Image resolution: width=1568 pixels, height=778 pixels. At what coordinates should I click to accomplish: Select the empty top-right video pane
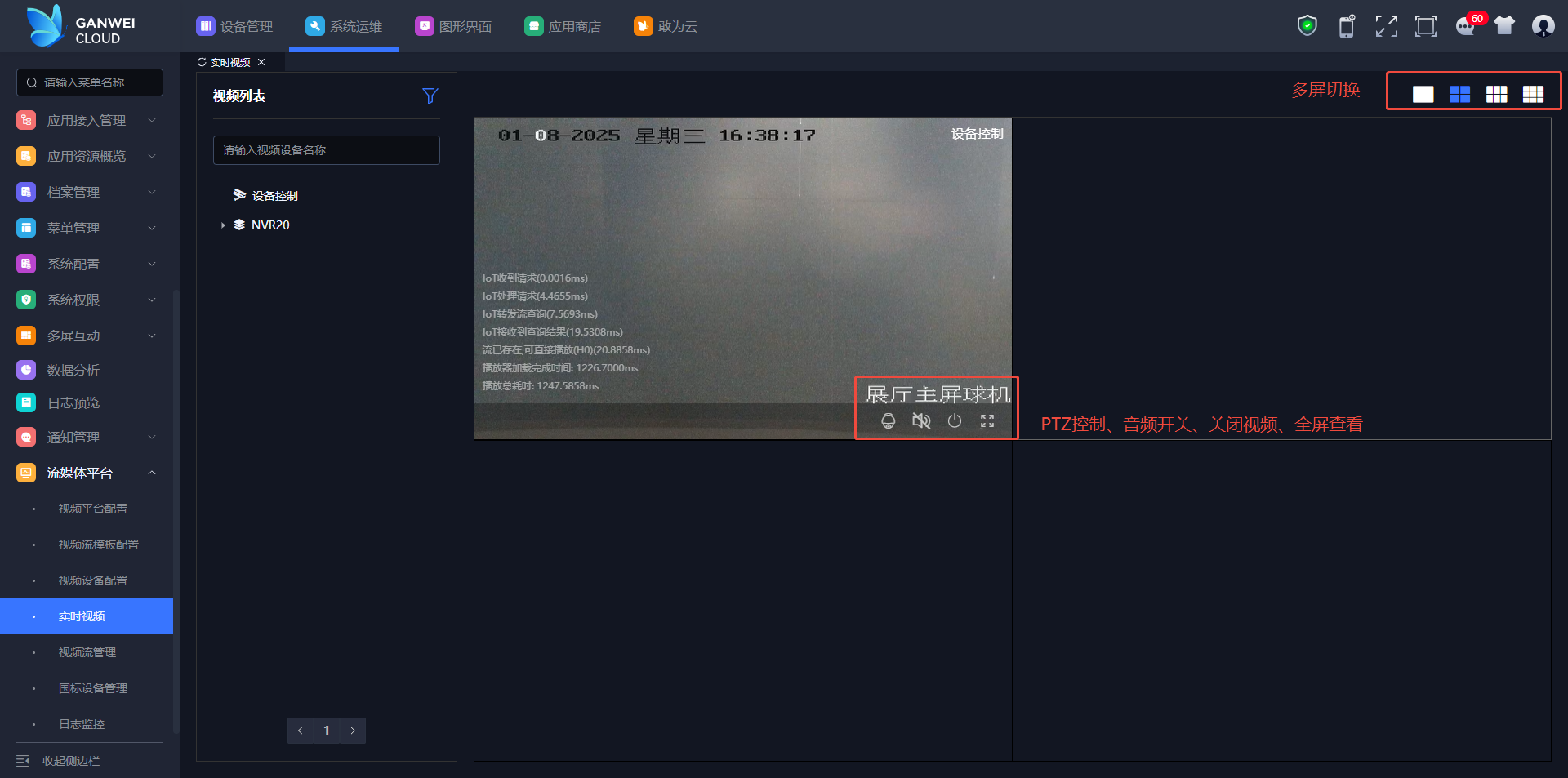click(x=1282, y=278)
